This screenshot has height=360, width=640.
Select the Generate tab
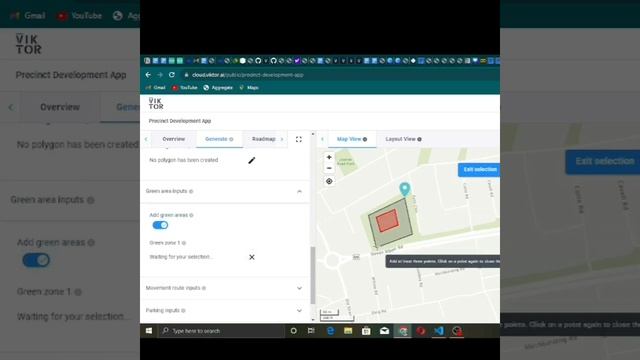coord(219,139)
